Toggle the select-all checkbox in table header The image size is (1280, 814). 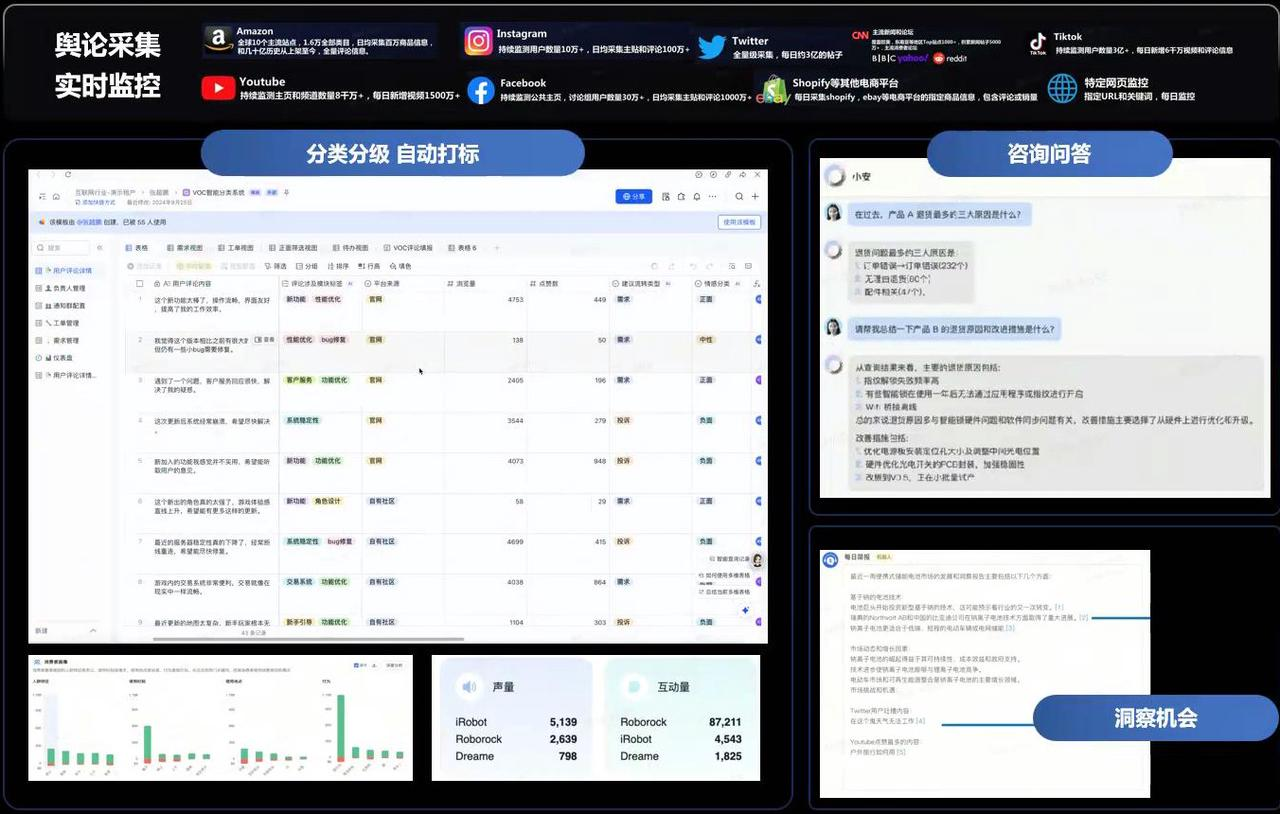[140, 284]
